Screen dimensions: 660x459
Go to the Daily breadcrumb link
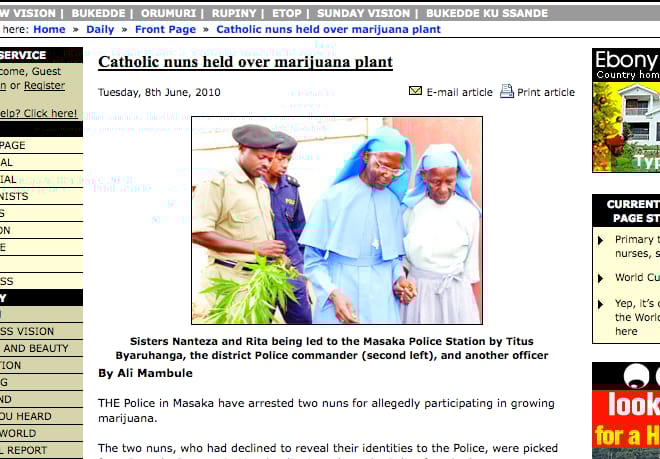[100, 29]
